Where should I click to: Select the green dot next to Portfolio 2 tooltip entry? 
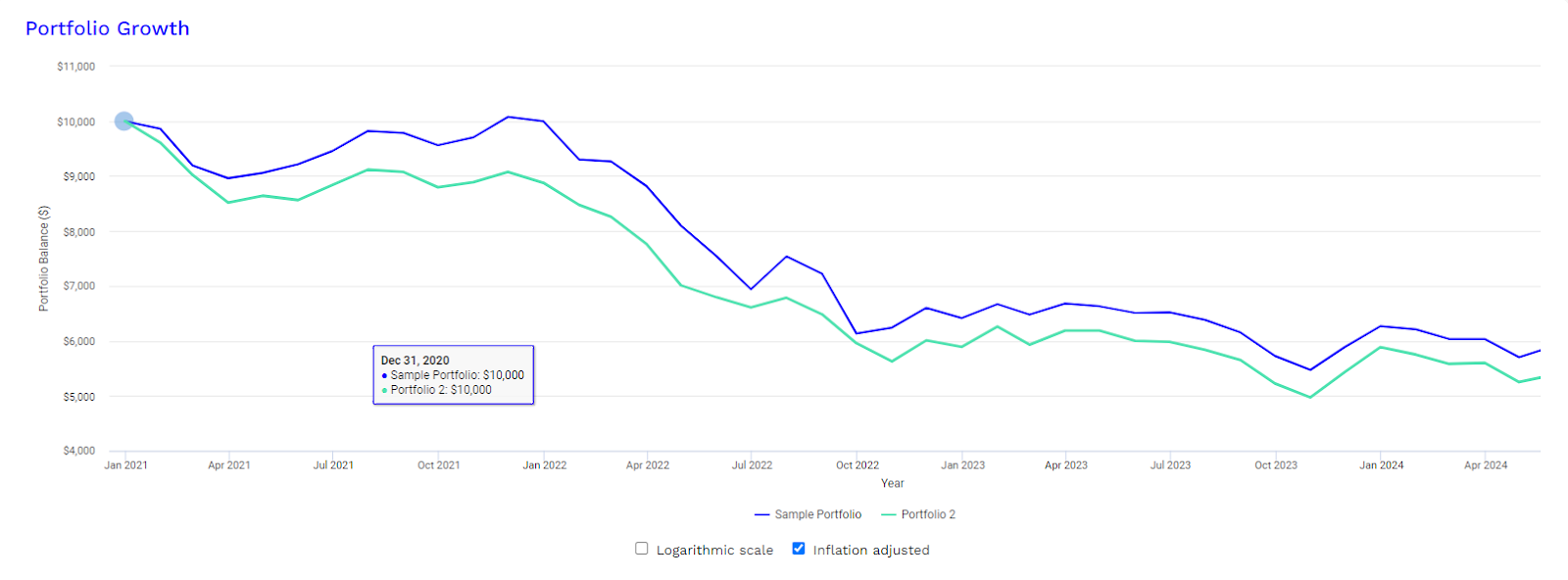click(x=383, y=389)
